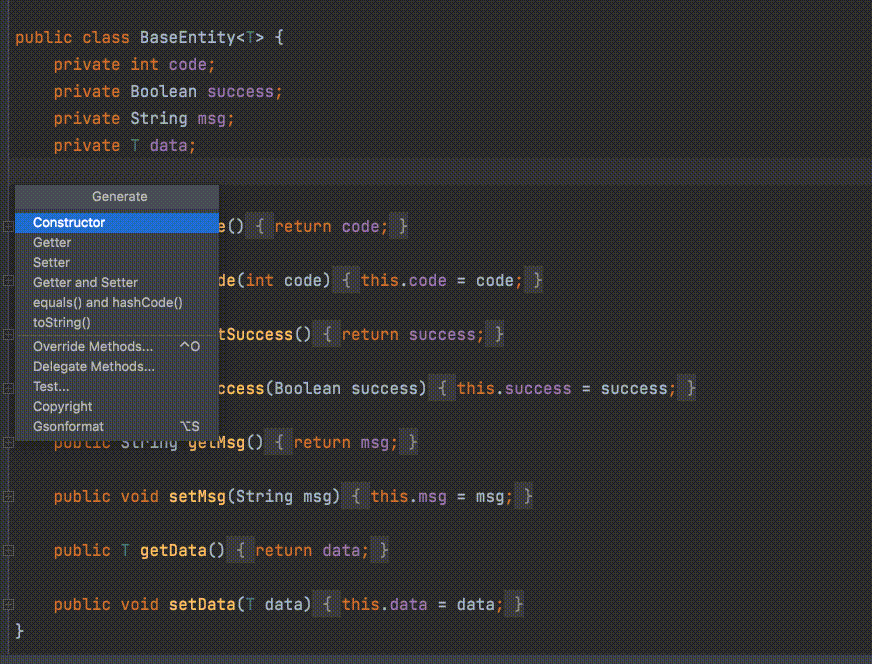This screenshot has width=872, height=664.
Task: Collapse the setCode method fold marker
Action: click(x=8, y=280)
